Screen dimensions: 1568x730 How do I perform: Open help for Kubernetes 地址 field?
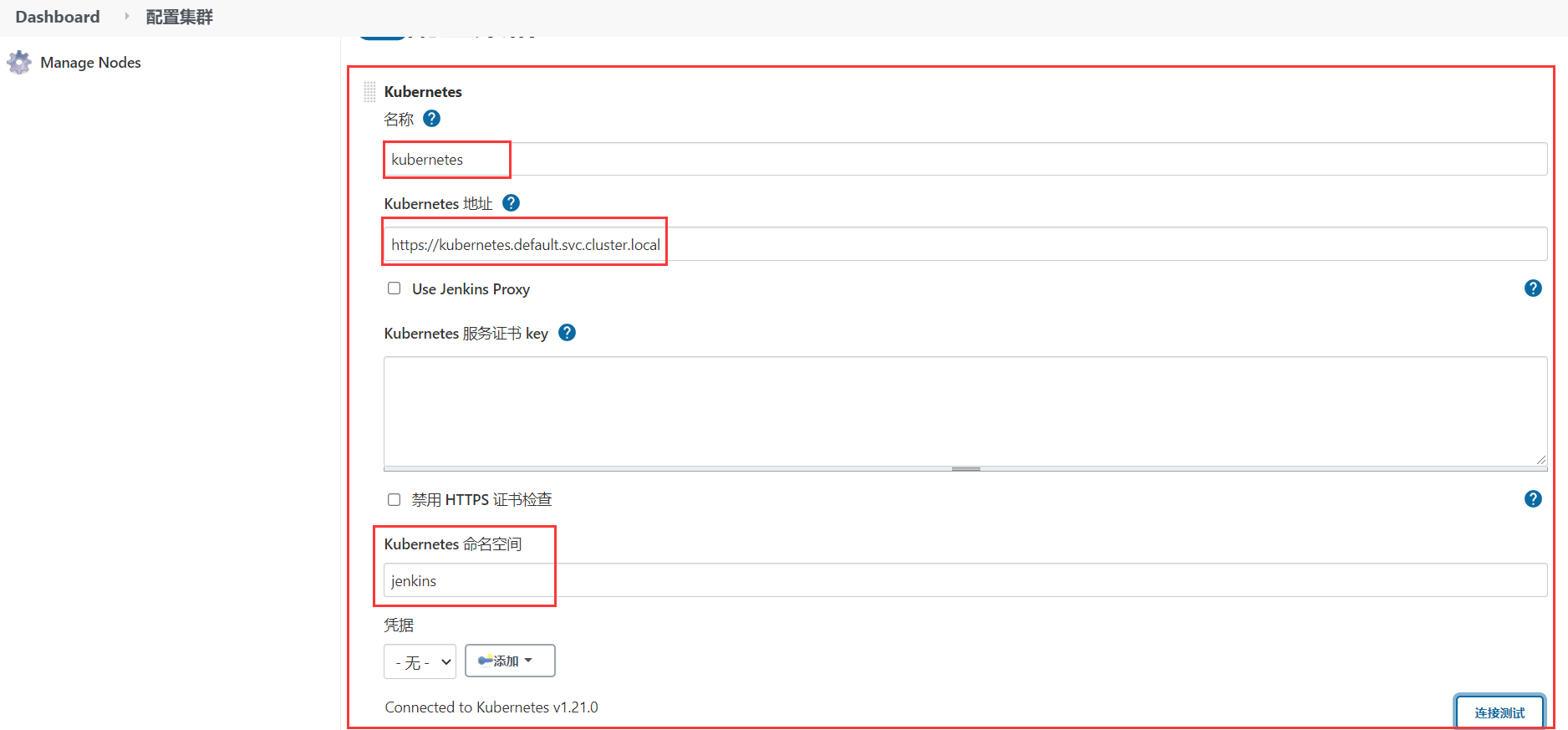511,203
